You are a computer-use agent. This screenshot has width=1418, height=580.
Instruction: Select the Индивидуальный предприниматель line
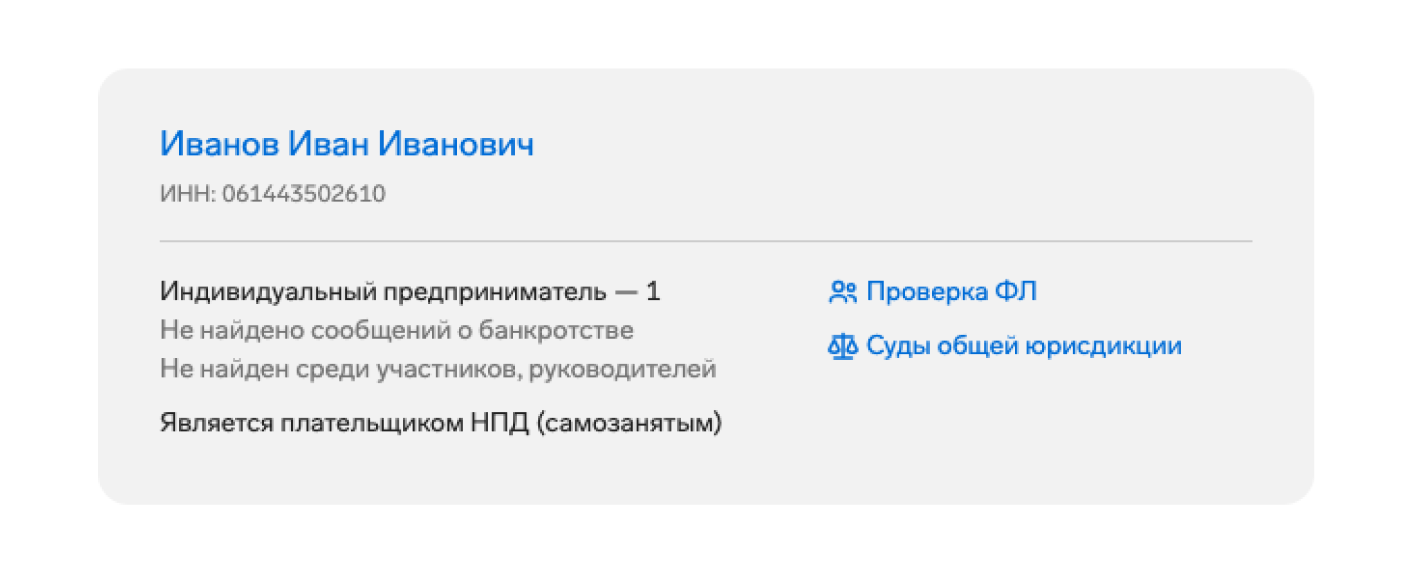[382, 292]
